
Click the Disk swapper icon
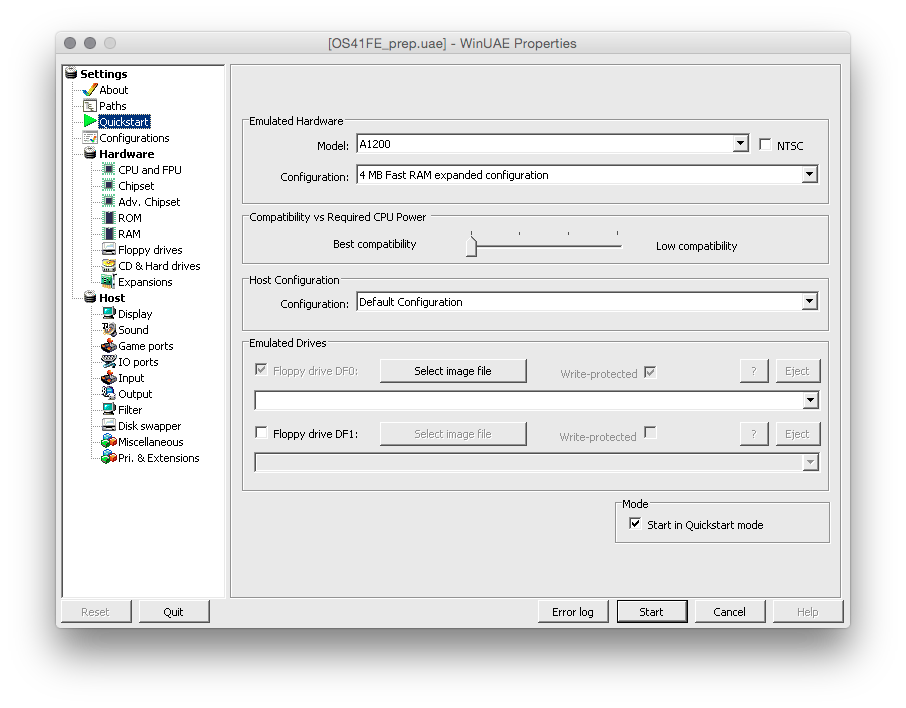coord(109,425)
